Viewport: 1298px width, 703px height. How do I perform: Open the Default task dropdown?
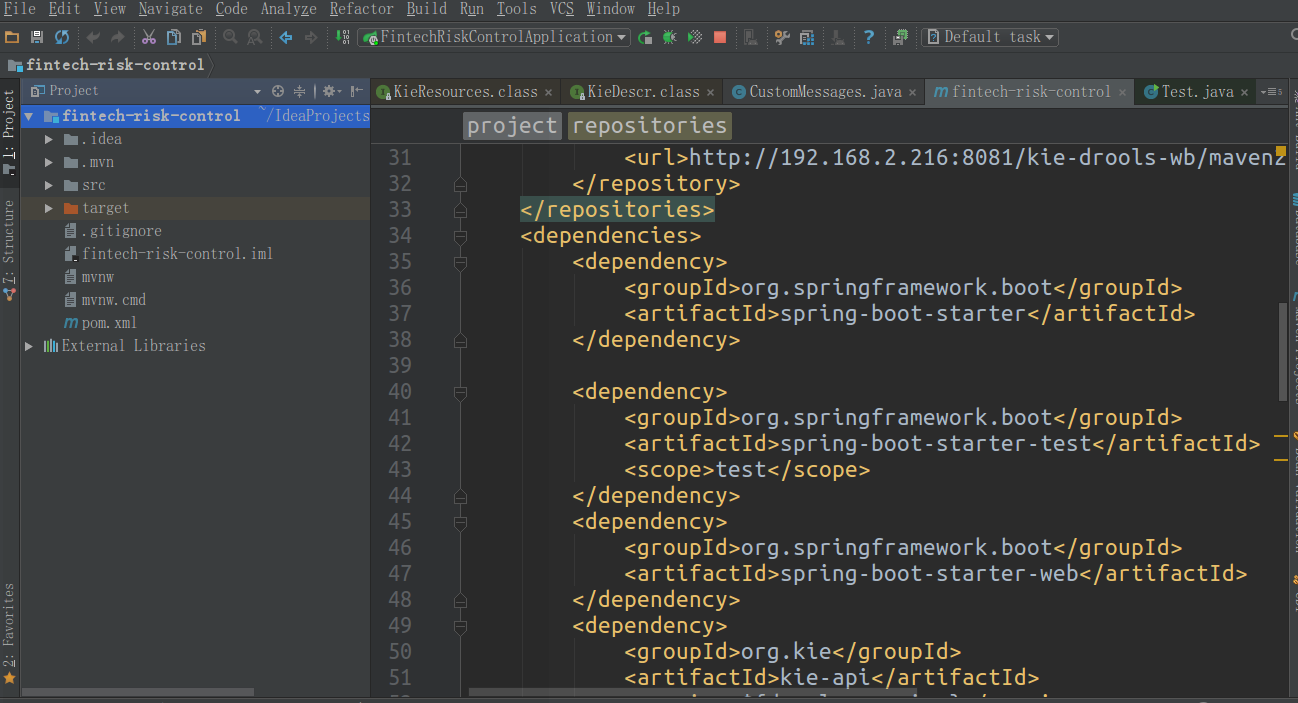click(990, 37)
